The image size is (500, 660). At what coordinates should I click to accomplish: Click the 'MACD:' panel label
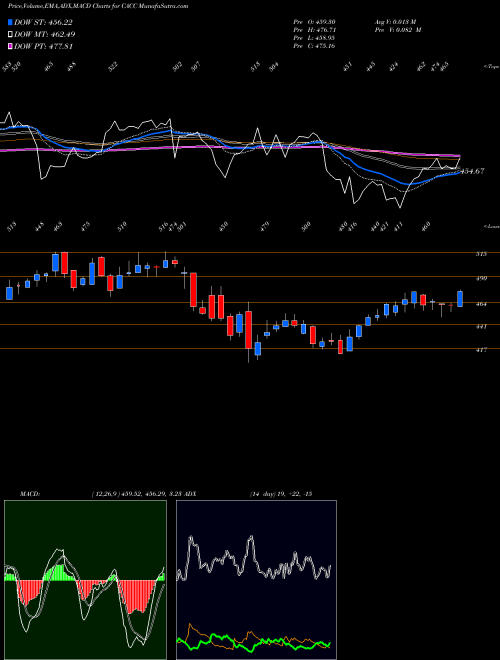[29, 493]
